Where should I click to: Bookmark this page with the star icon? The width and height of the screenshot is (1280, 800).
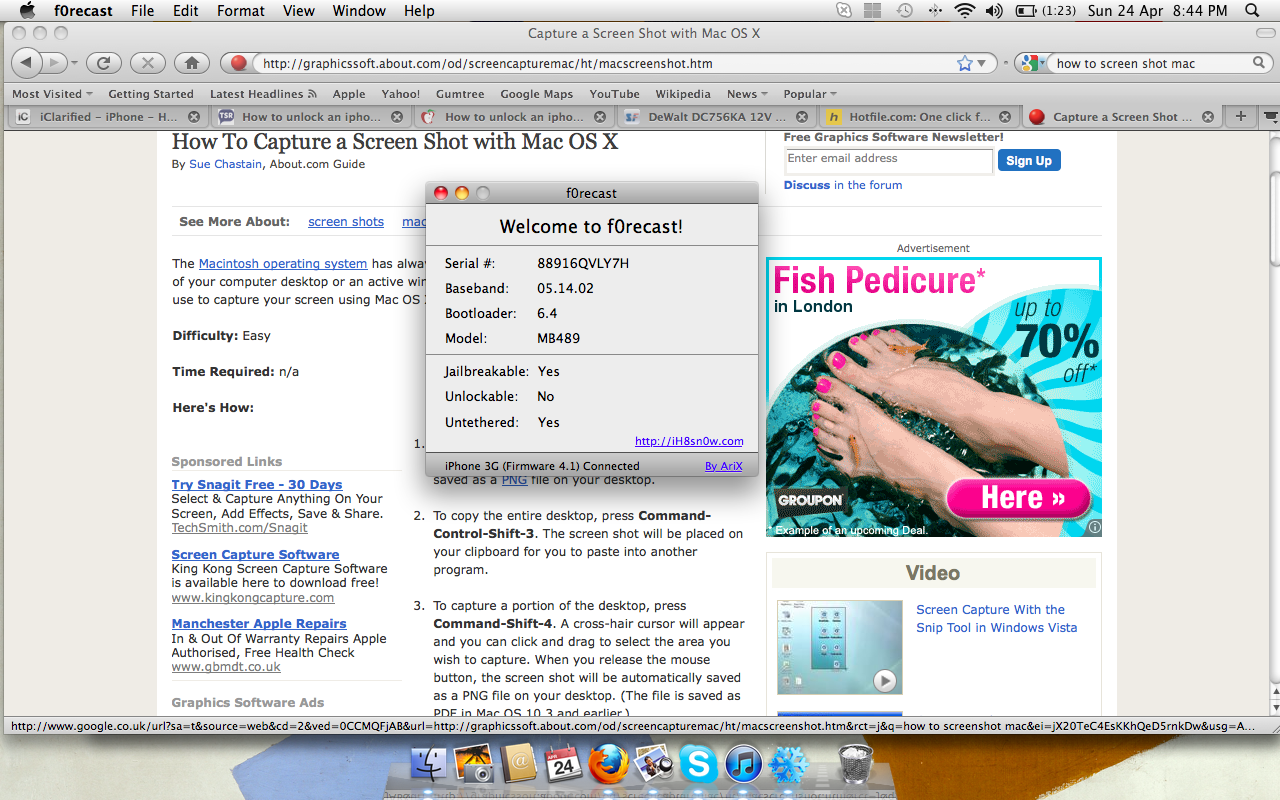[964, 63]
